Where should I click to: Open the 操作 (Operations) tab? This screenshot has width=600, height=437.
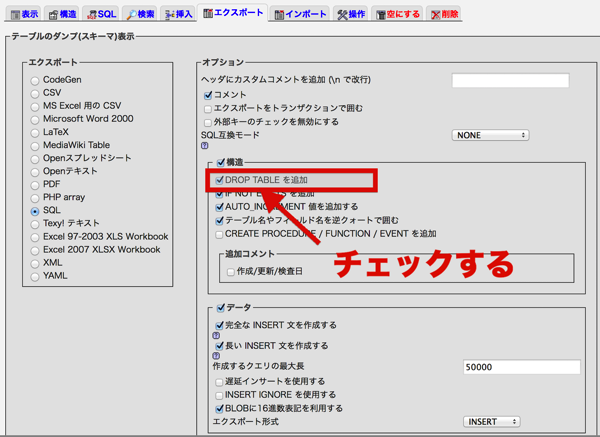351,14
